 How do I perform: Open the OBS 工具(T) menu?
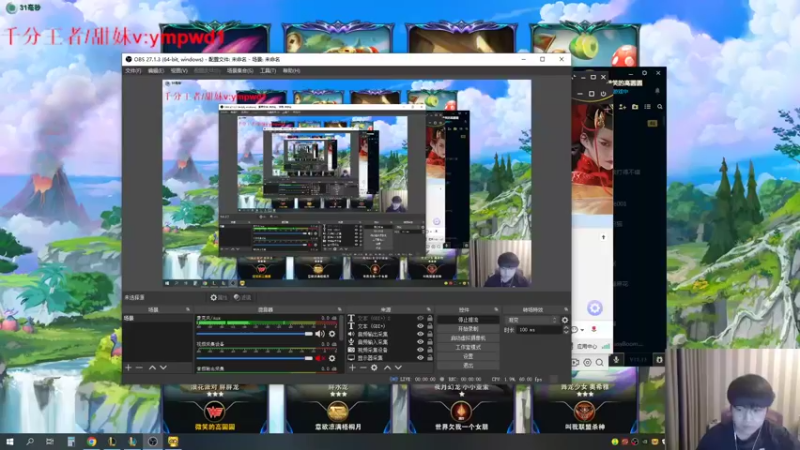(268, 70)
